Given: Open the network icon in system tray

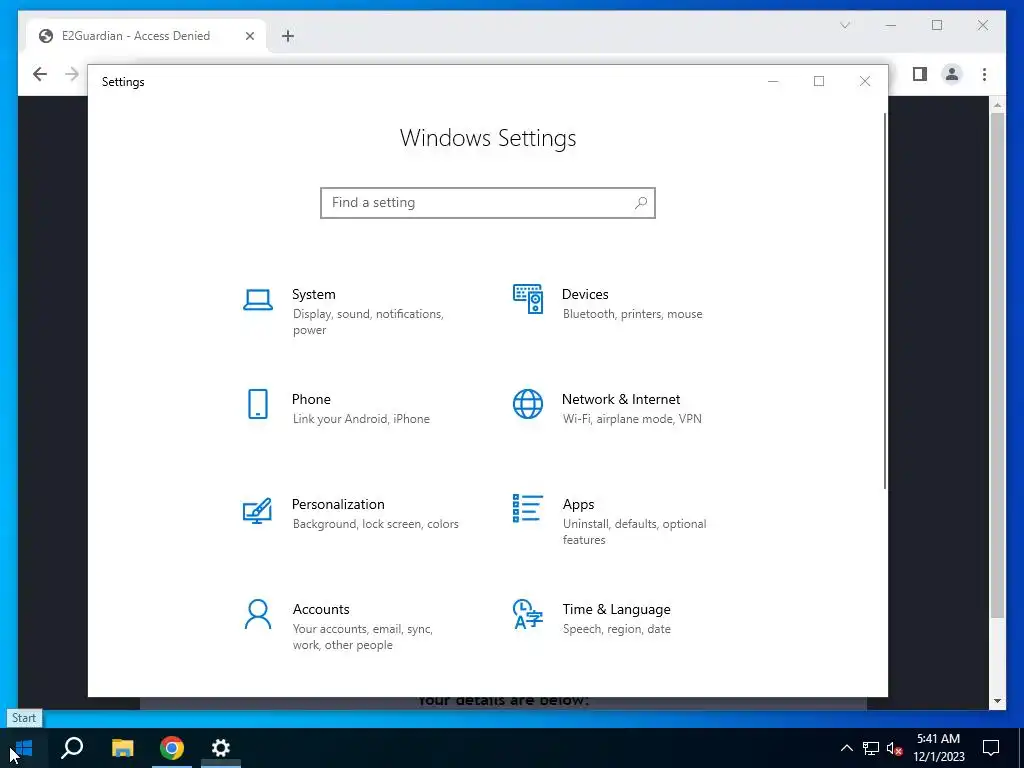Looking at the screenshot, I should click(871, 748).
